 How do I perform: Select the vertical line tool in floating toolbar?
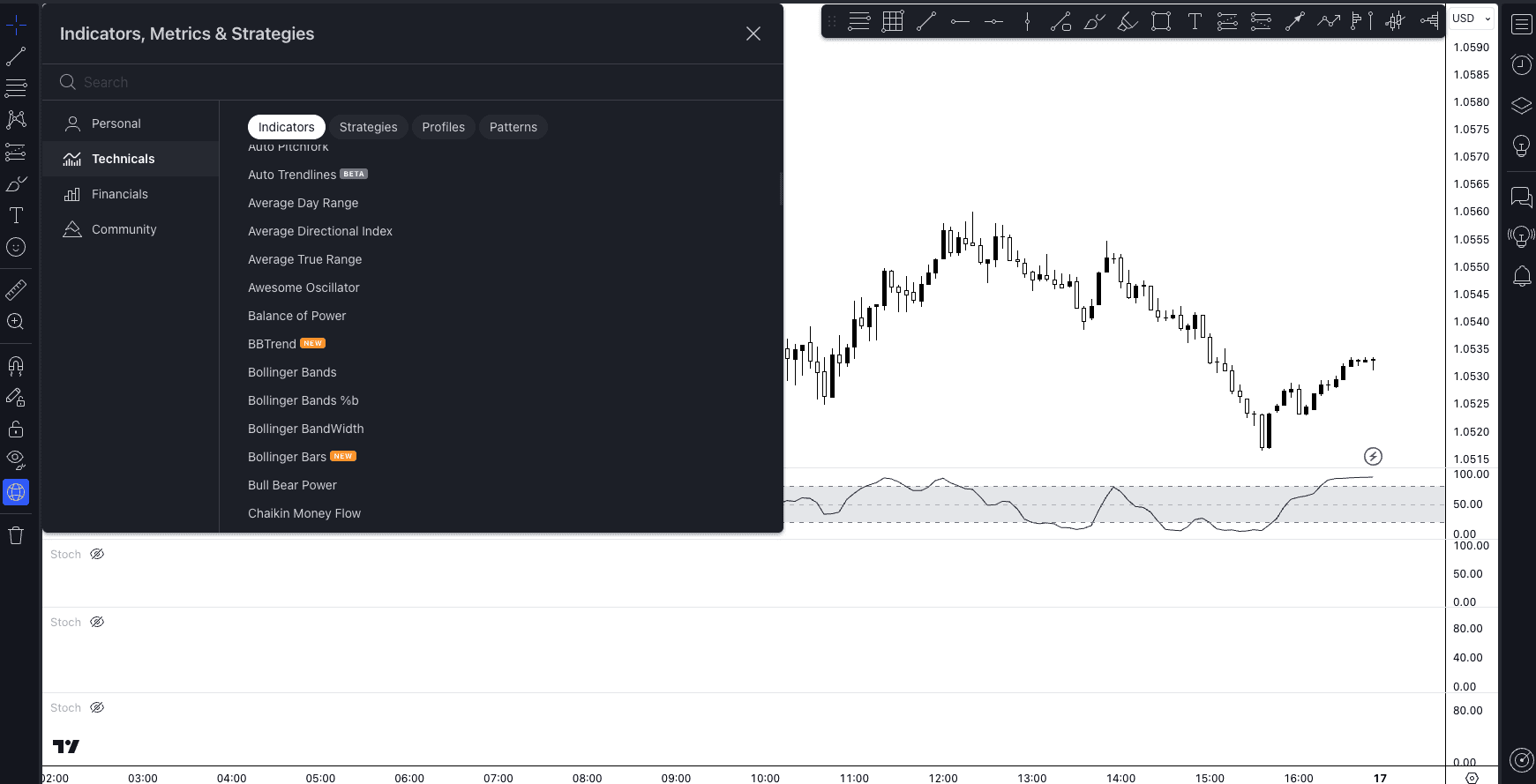1027,21
